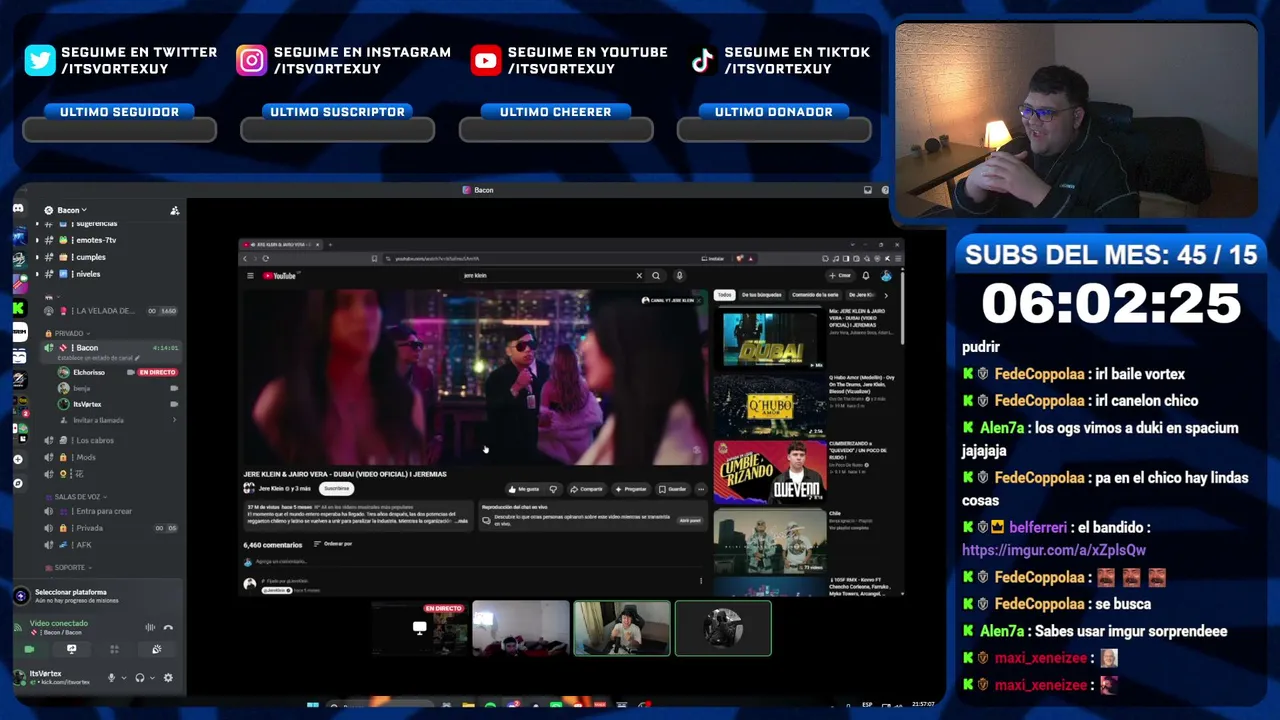Open the Kick server icon in Discord
This screenshot has height=720, width=1280.
point(18,308)
